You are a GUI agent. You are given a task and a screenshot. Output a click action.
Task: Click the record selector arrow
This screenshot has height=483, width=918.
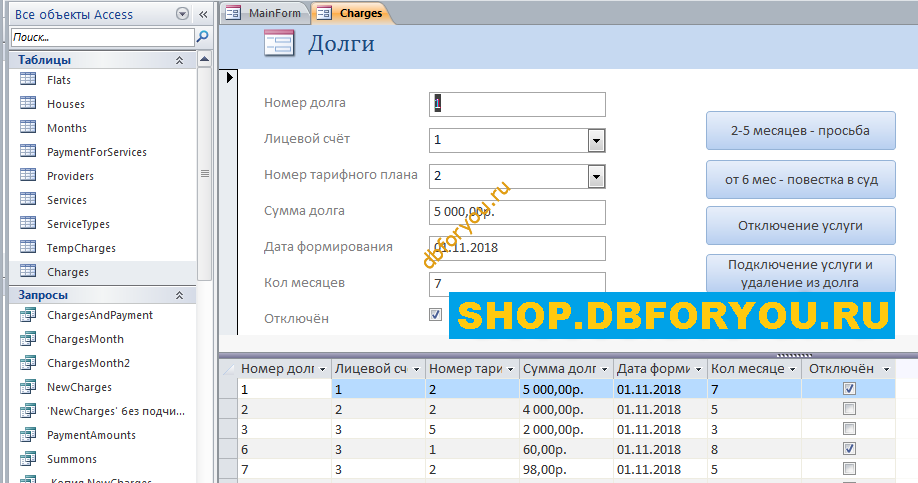pos(230,77)
